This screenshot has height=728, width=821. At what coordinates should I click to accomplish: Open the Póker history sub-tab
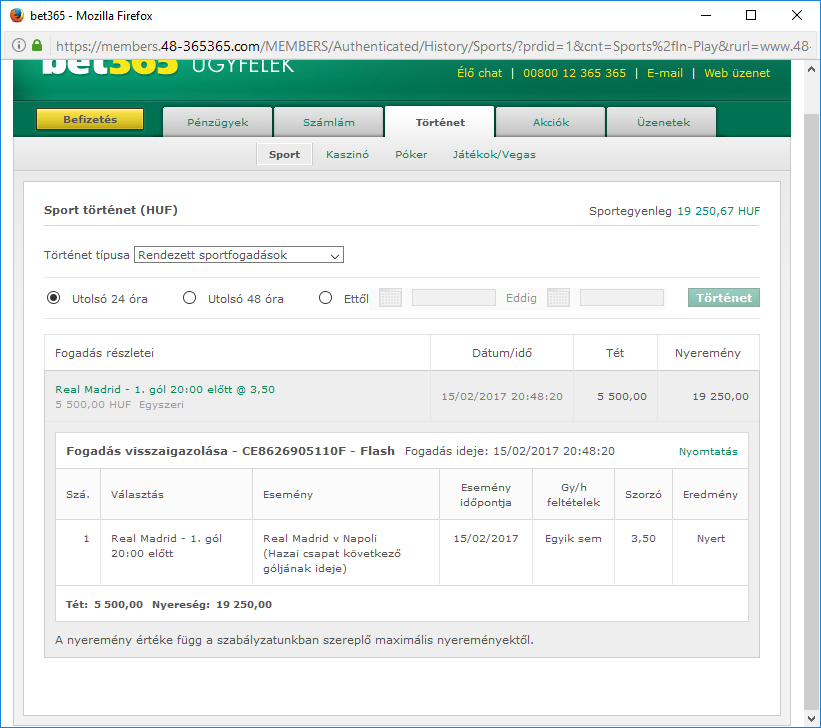click(x=411, y=155)
